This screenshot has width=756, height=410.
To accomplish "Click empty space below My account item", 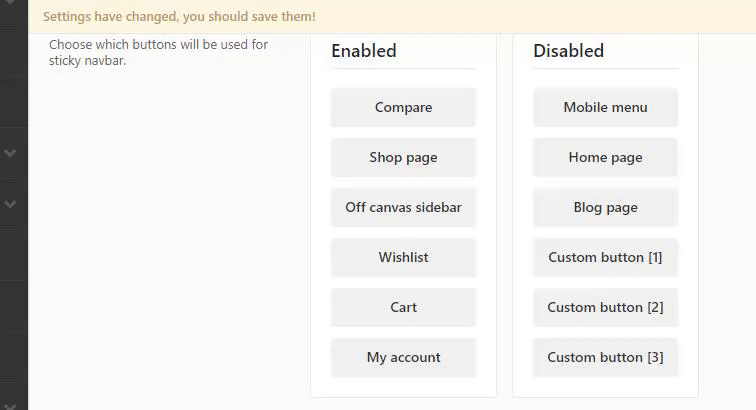I will pos(403,387).
